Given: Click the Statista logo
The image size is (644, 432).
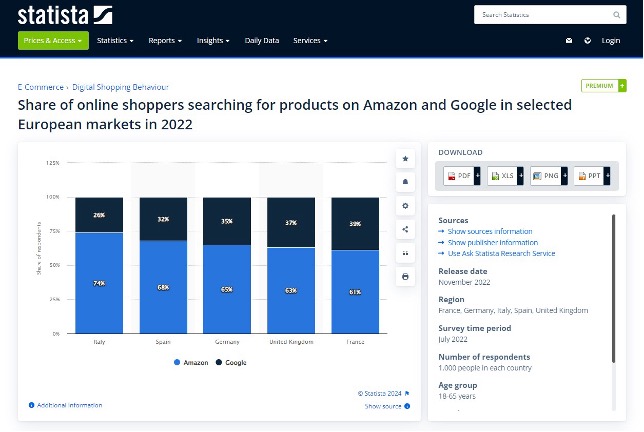Looking at the screenshot, I should coord(66,15).
